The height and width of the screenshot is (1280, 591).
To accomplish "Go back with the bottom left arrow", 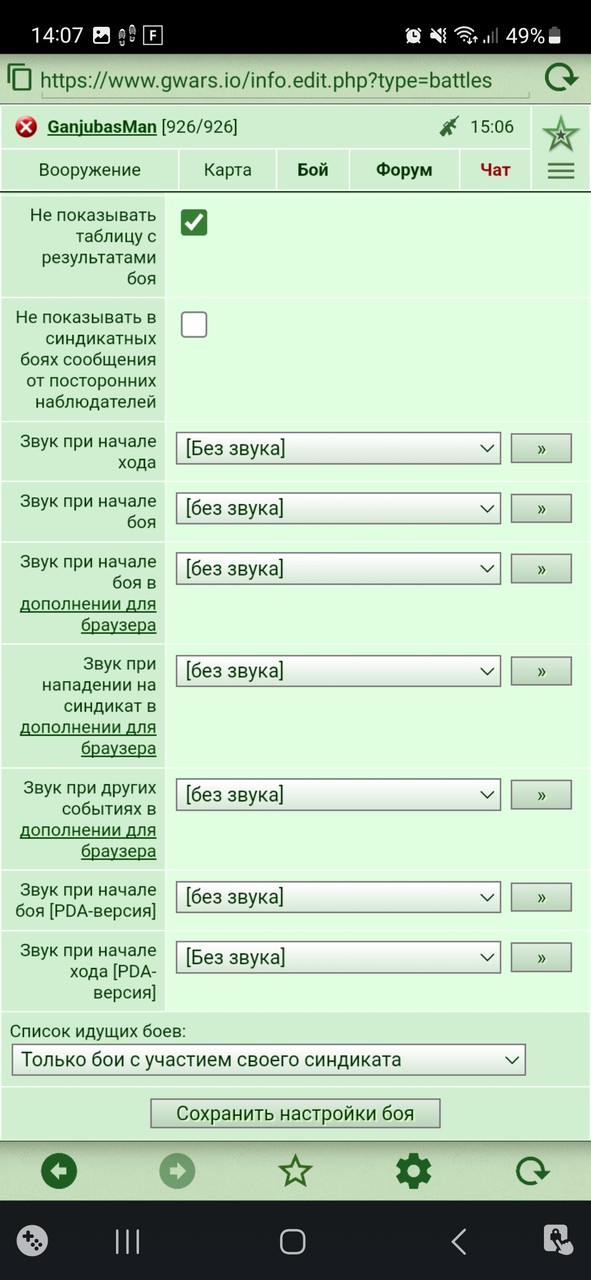I will coord(59,1171).
